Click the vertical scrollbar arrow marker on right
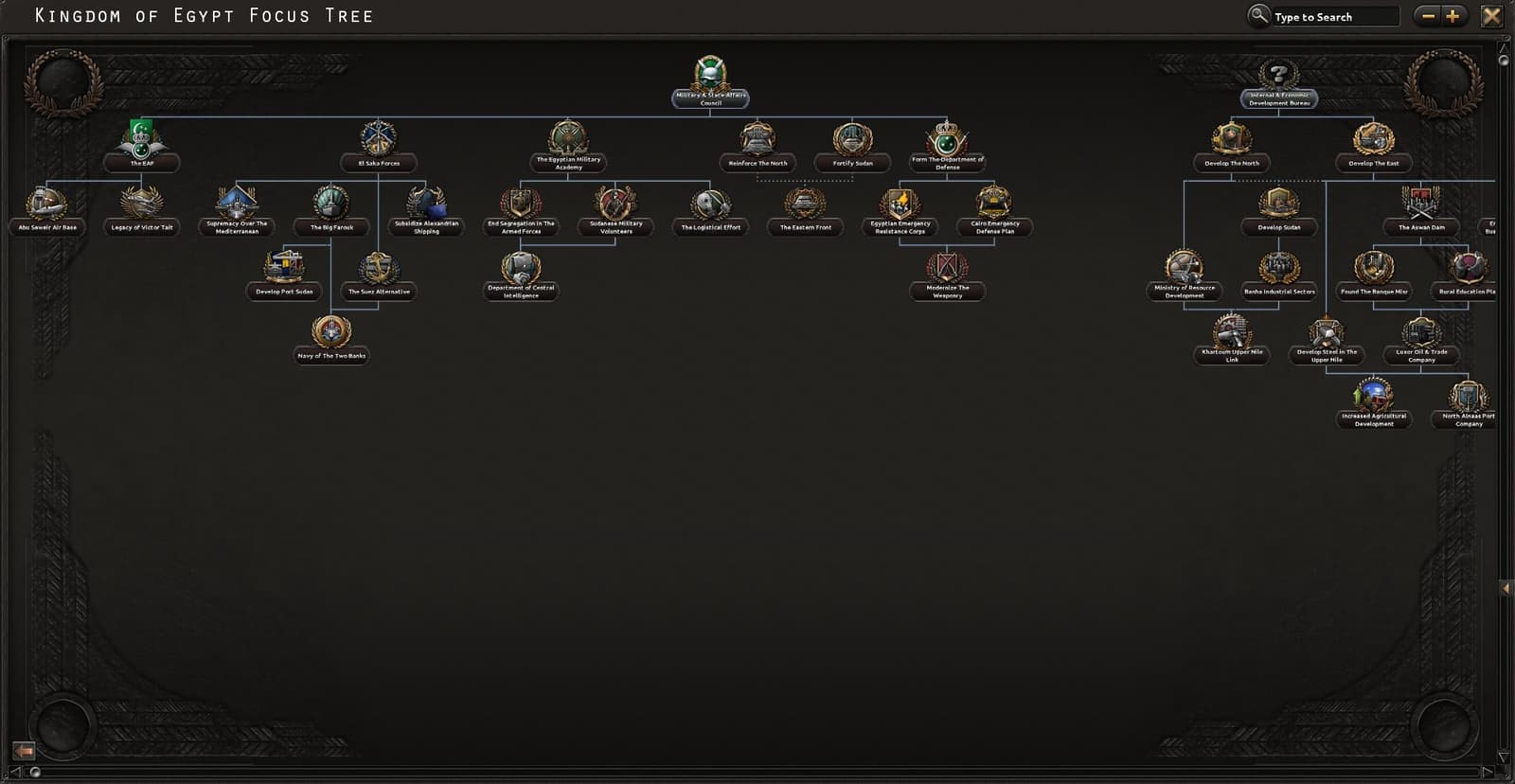The image size is (1515, 784). point(1506,588)
